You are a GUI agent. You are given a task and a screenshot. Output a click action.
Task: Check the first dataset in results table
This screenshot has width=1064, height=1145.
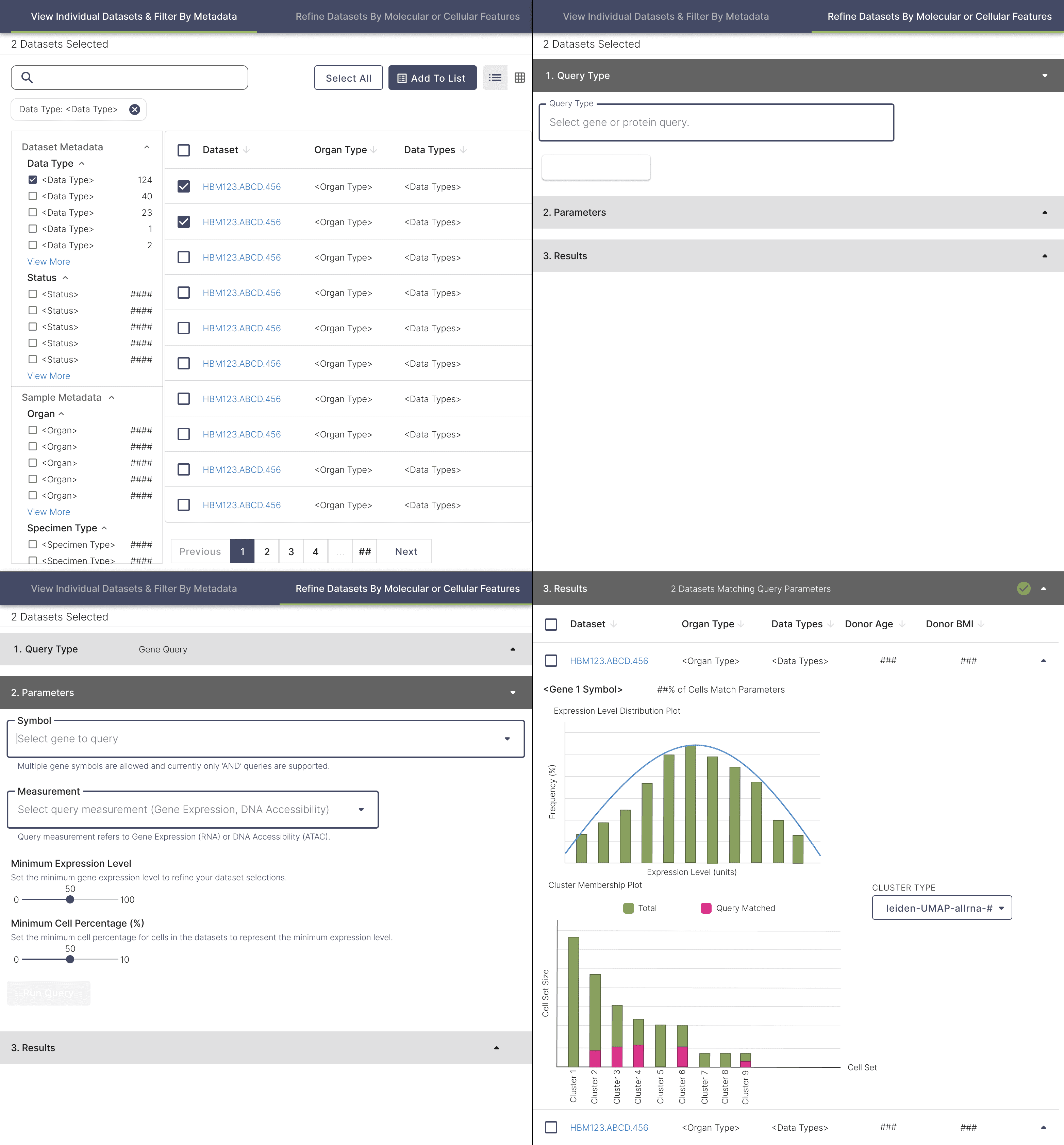point(551,660)
